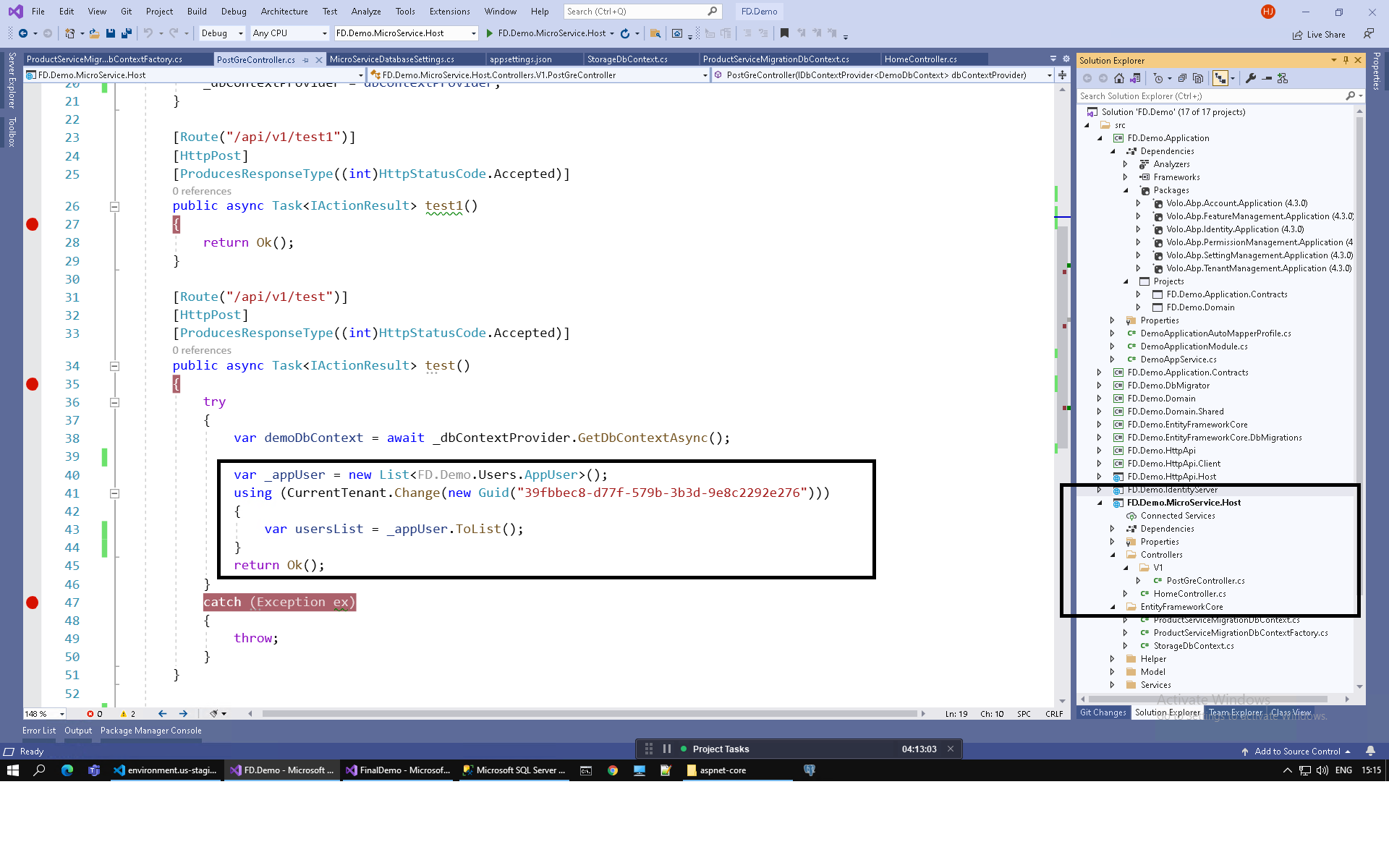The width and height of the screenshot is (1389, 868).
Task: Click Add to Source Control
Action: (x=1297, y=752)
